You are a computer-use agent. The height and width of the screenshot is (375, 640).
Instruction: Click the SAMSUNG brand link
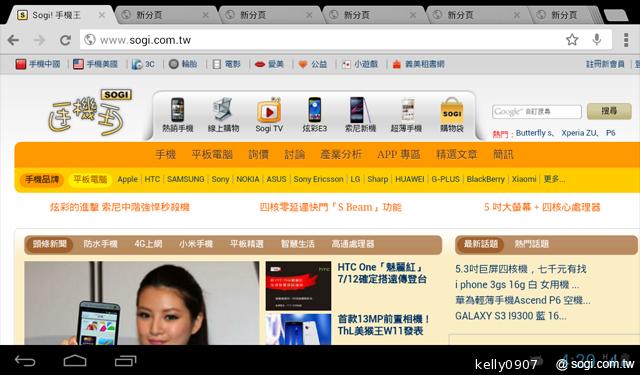click(x=186, y=179)
